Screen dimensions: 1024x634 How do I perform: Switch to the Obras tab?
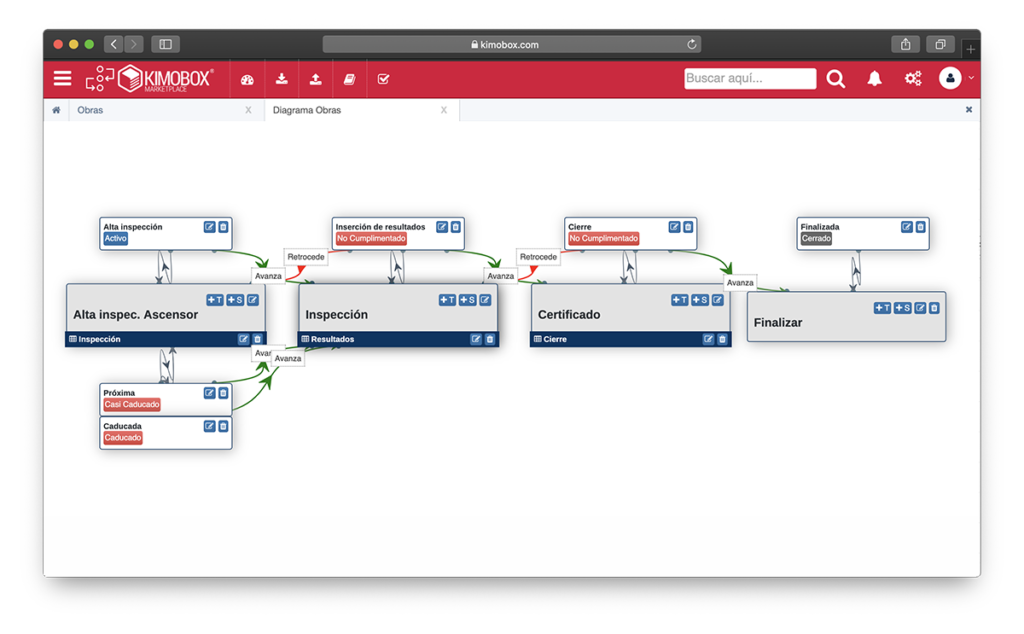coord(90,110)
